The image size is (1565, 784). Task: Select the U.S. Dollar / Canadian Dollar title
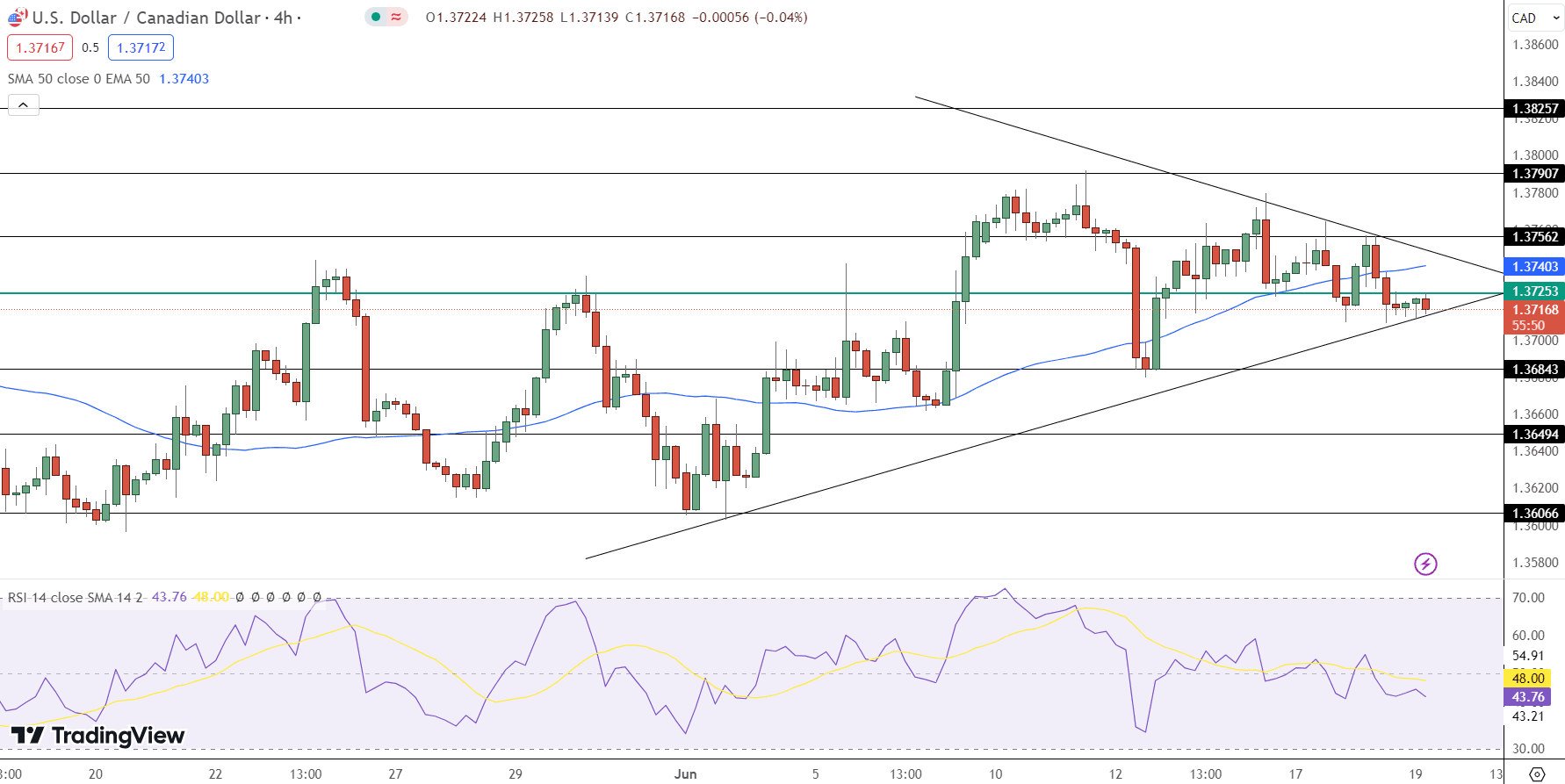(x=147, y=18)
